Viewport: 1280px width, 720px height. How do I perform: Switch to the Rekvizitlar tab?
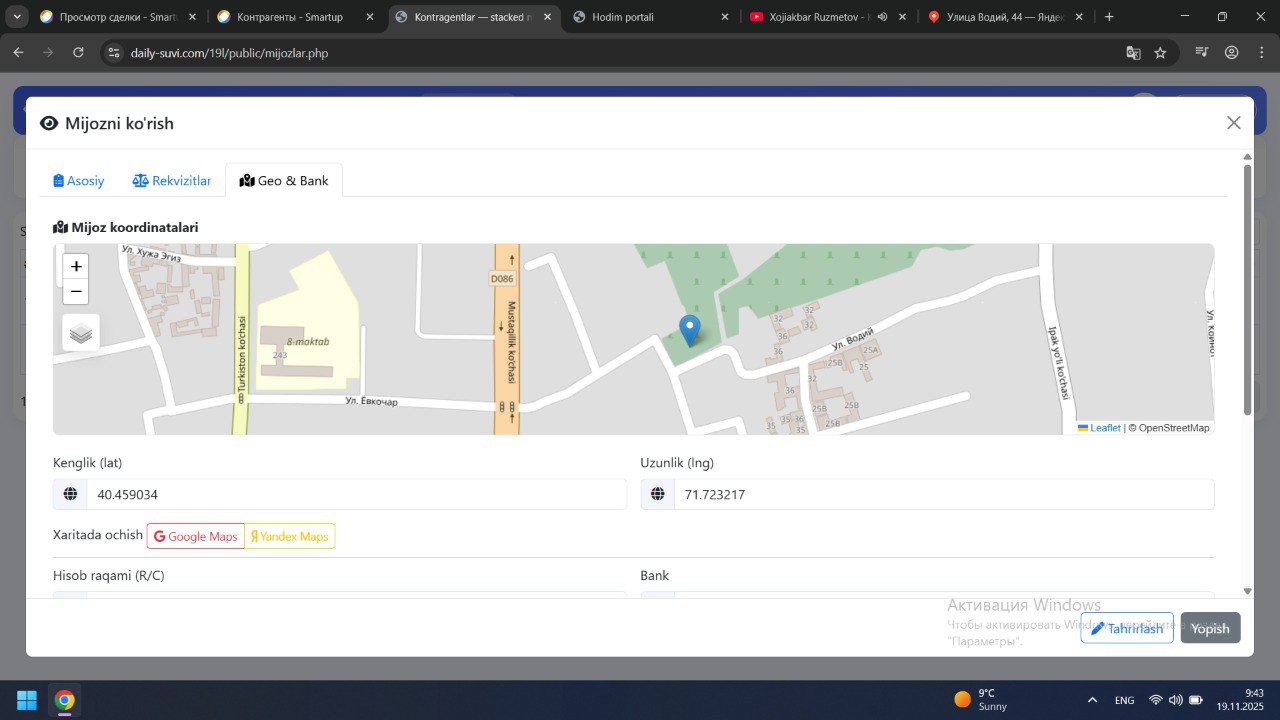tap(172, 181)
